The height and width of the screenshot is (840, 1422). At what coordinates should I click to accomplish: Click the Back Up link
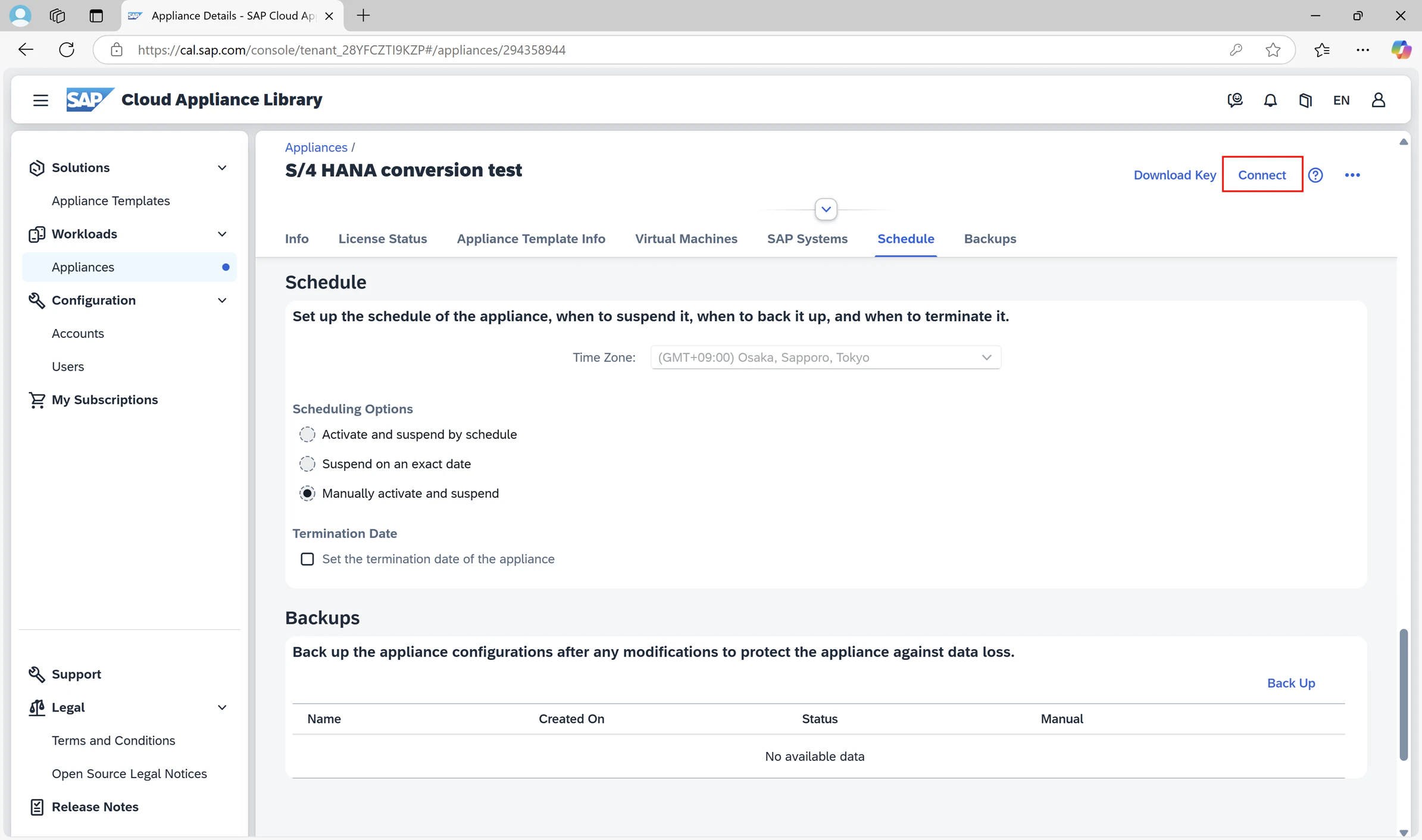1291,683
